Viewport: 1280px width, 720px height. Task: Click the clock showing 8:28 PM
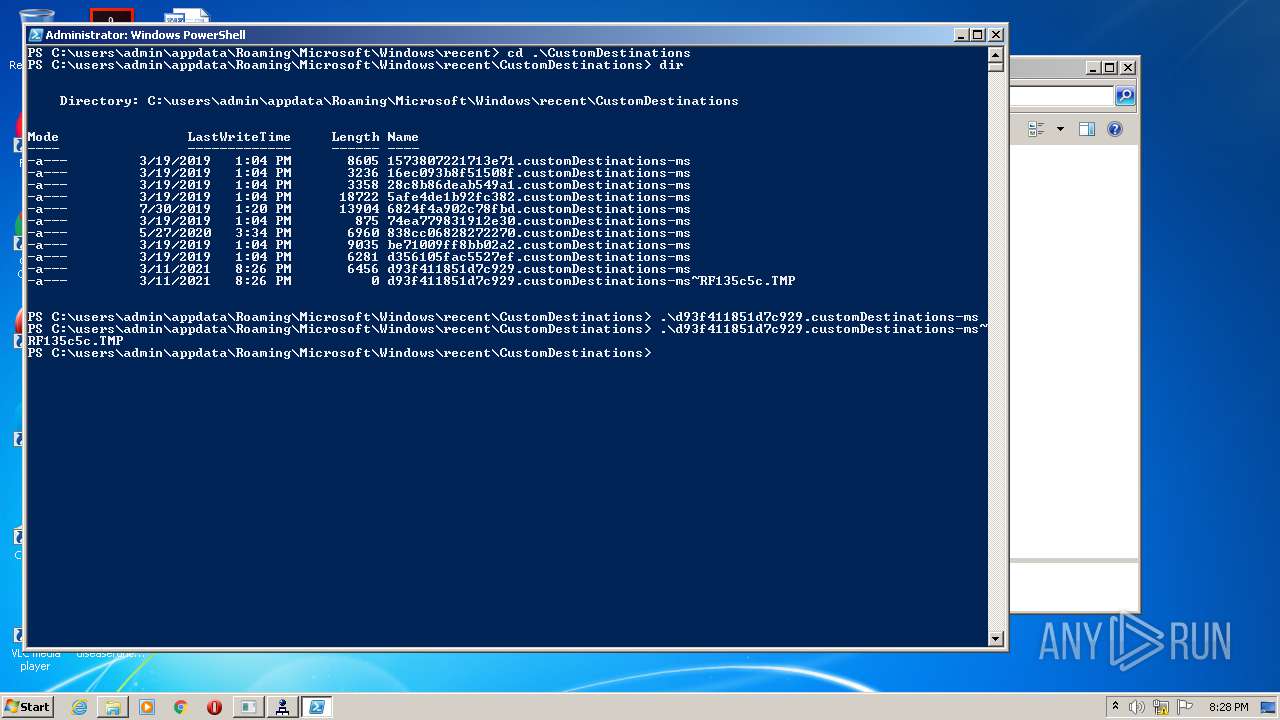[1228, 707]
